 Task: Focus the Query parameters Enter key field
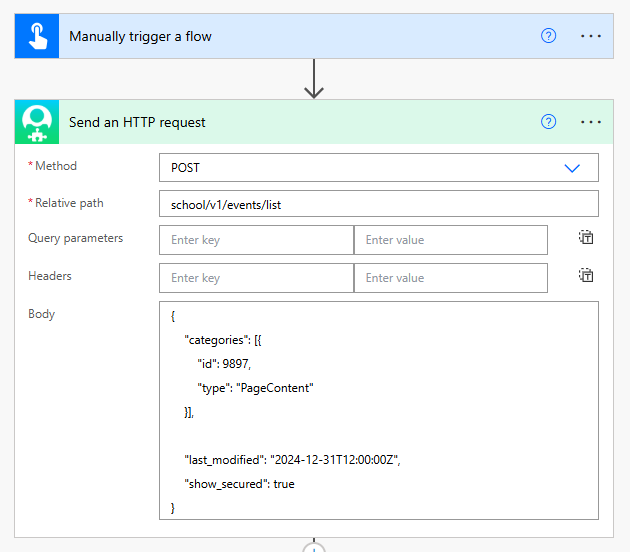point(256,240)
